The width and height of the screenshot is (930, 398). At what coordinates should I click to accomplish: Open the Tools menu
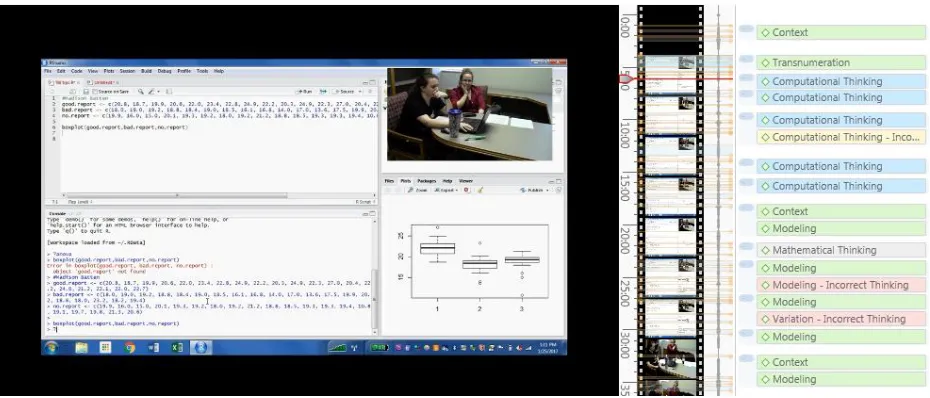point(202,71)
